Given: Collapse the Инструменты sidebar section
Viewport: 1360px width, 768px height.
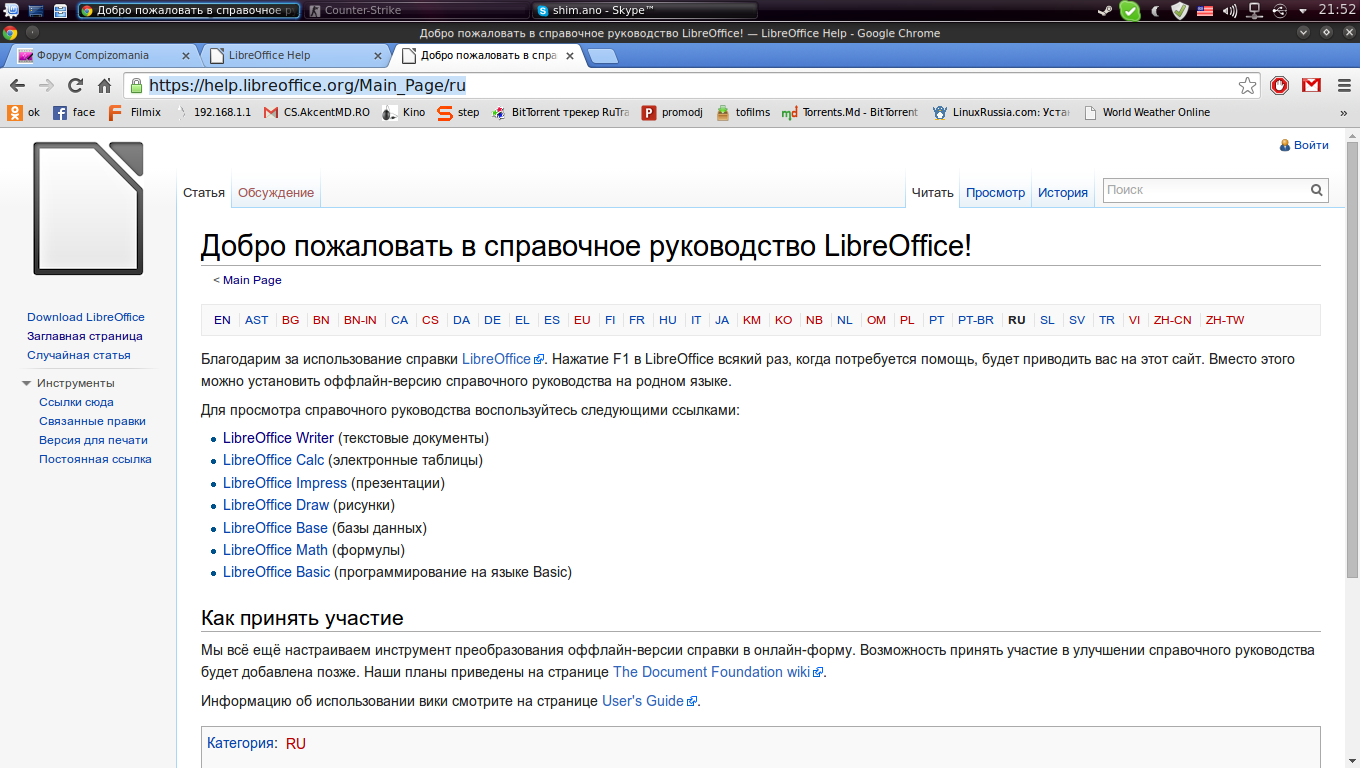Looking at the screenshot, I should [x=27, y=383].
